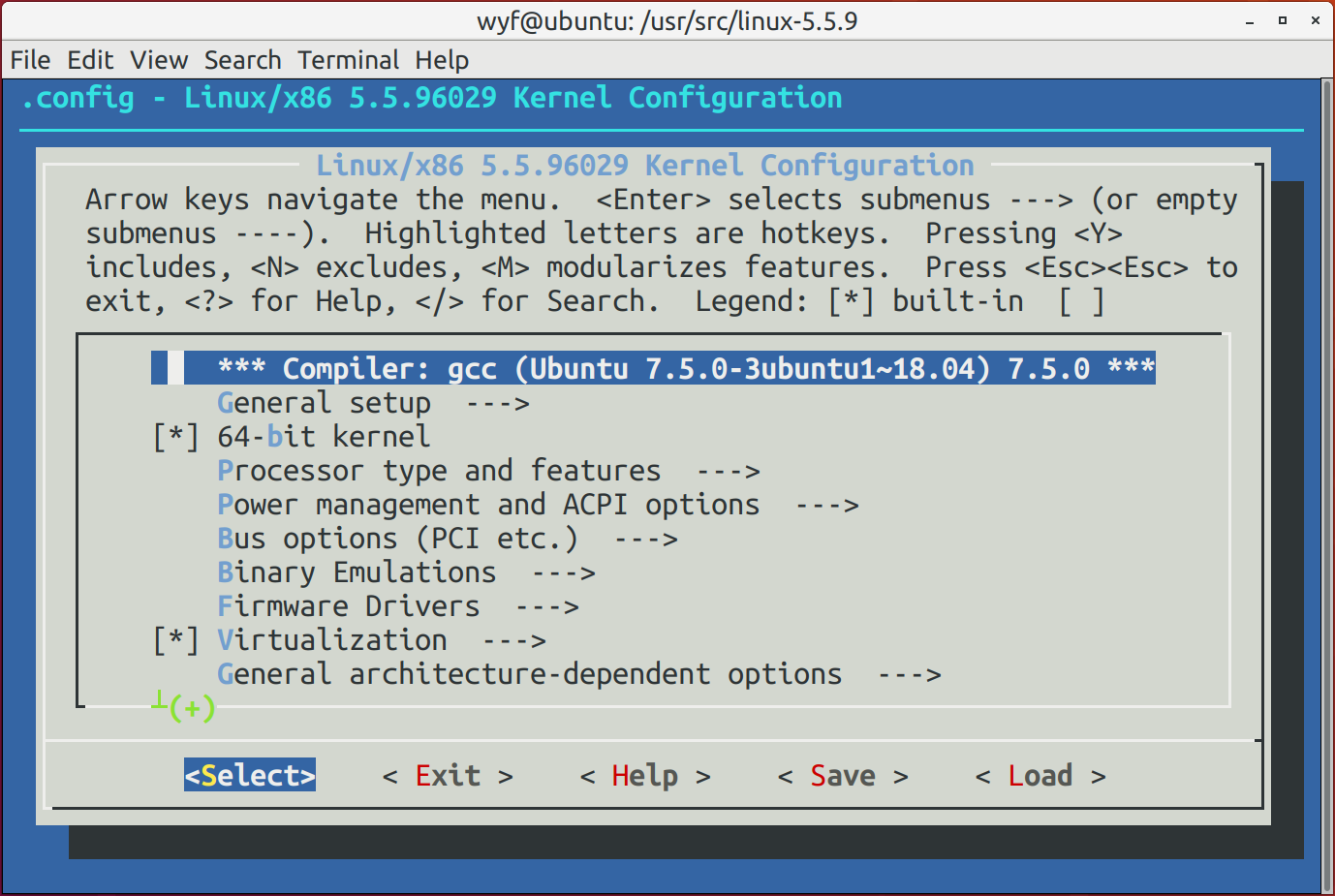Open the Search menu
Viewport: 1335px width, 896px height.
(x=242, y=60)
